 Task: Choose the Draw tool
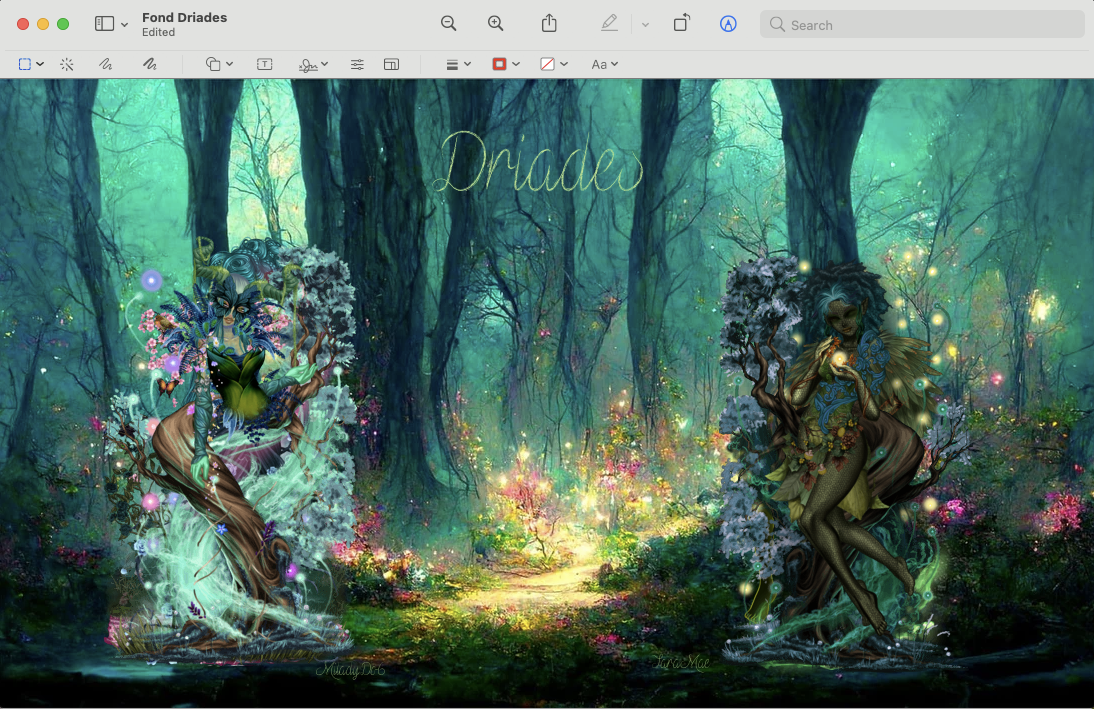[x=149, y=64]
